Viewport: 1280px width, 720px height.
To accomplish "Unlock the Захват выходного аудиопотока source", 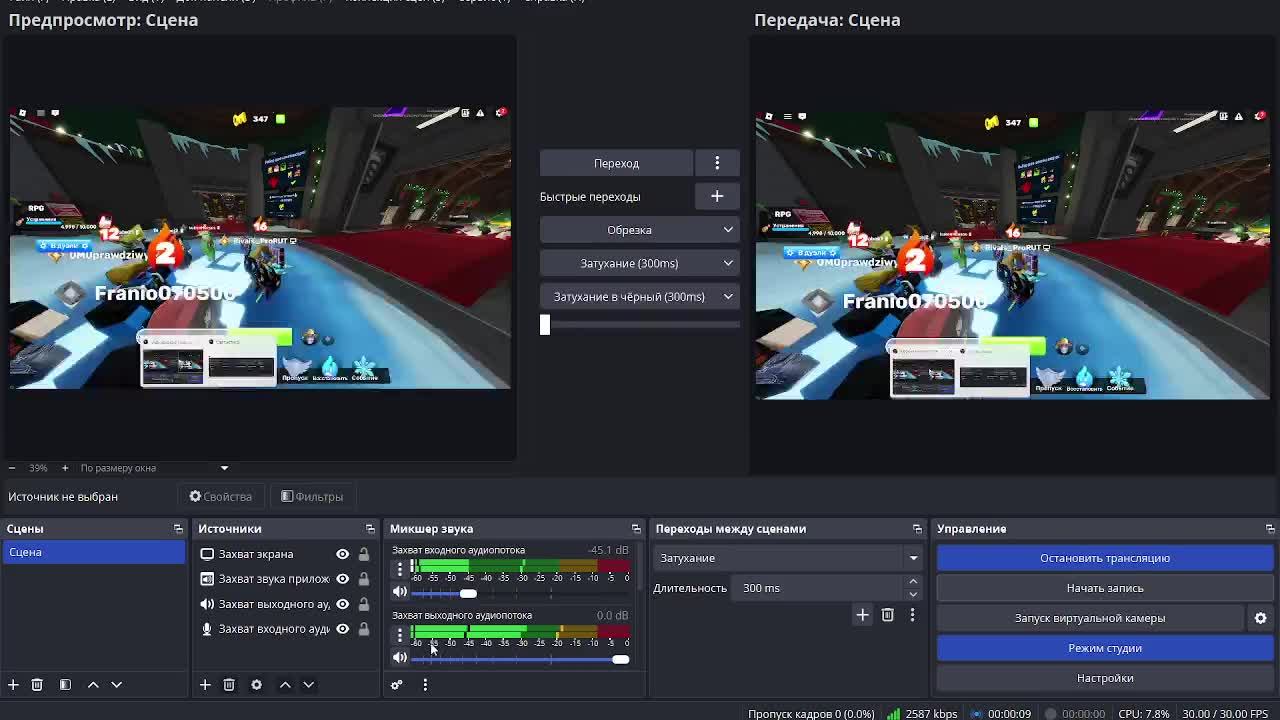I will tap(364, 604).
